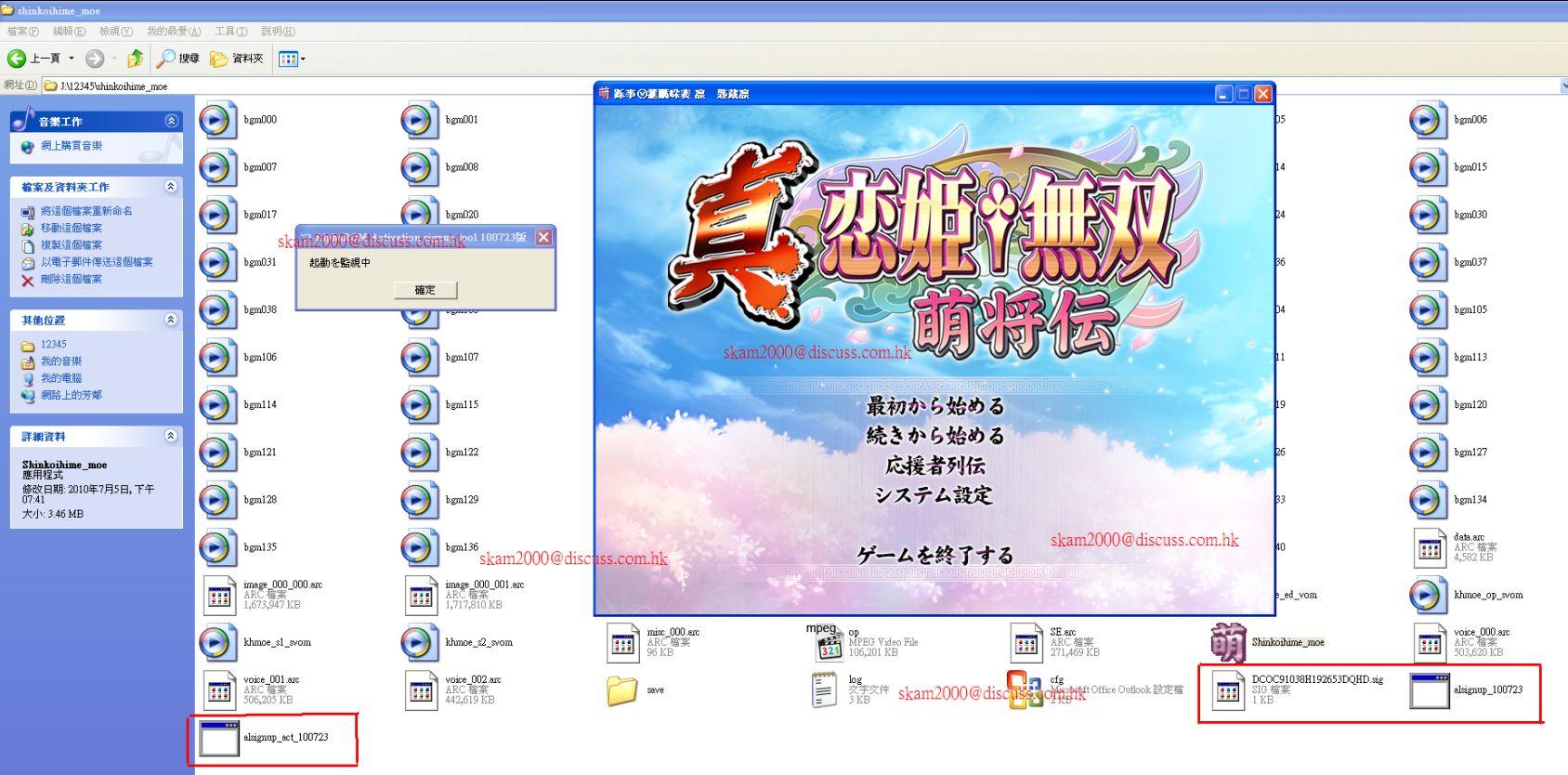1568x775 pixels.
Task: Select the data.arc archive icon
Action: (1430, 547)
